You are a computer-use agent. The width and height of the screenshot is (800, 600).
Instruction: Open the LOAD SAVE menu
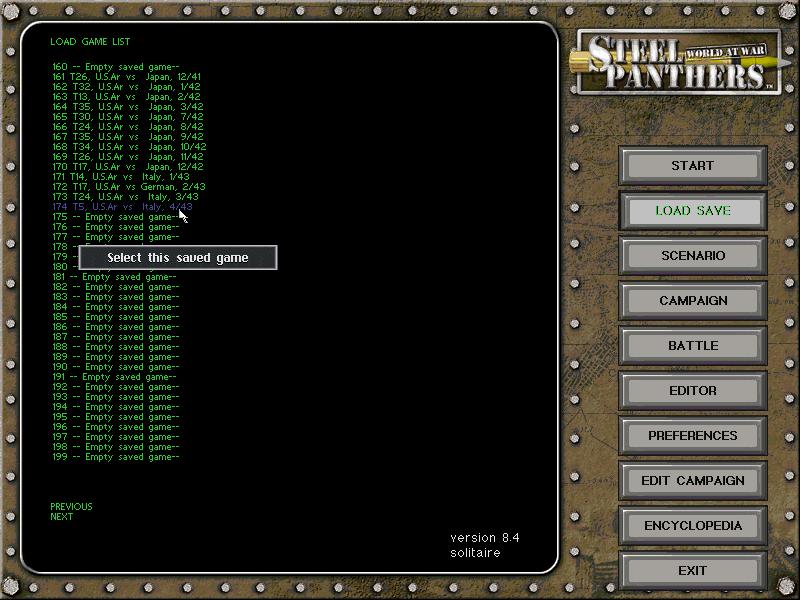[693, 211]
